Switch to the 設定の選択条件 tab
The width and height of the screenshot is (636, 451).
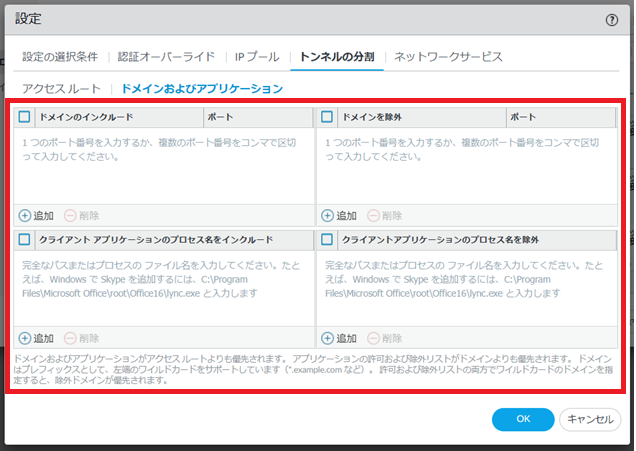[x=60, y=57]
